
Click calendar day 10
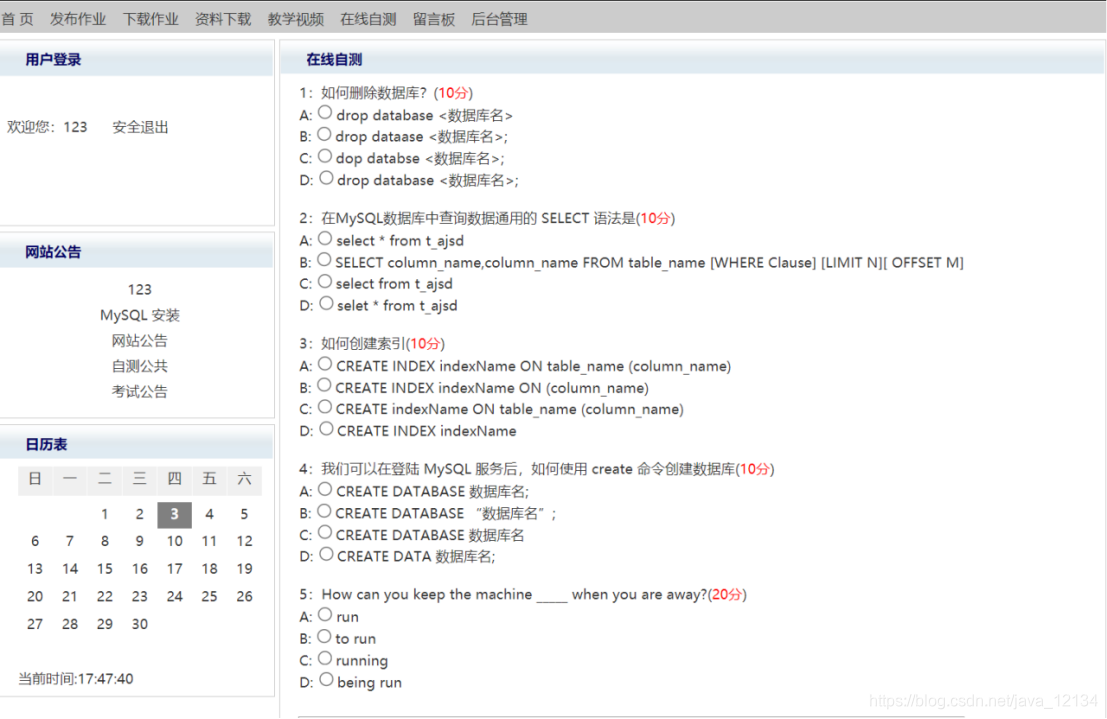click(174, 541)
